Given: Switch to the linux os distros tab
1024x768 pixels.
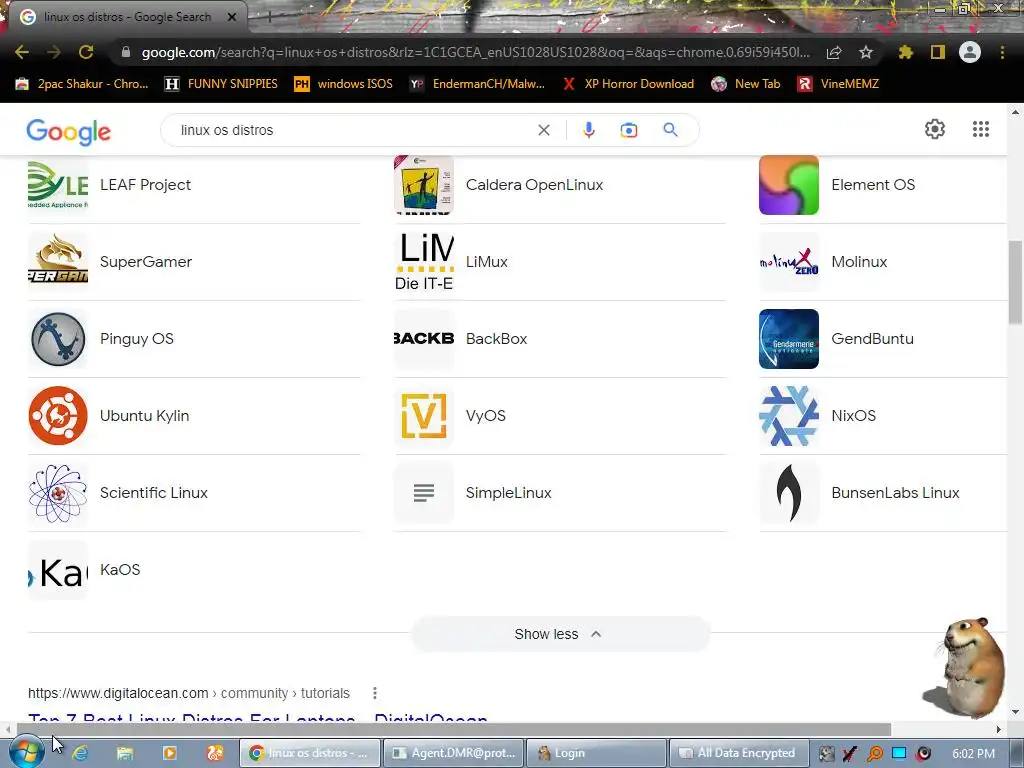Looking at the screenshot, I should click(x=127, y=17).
